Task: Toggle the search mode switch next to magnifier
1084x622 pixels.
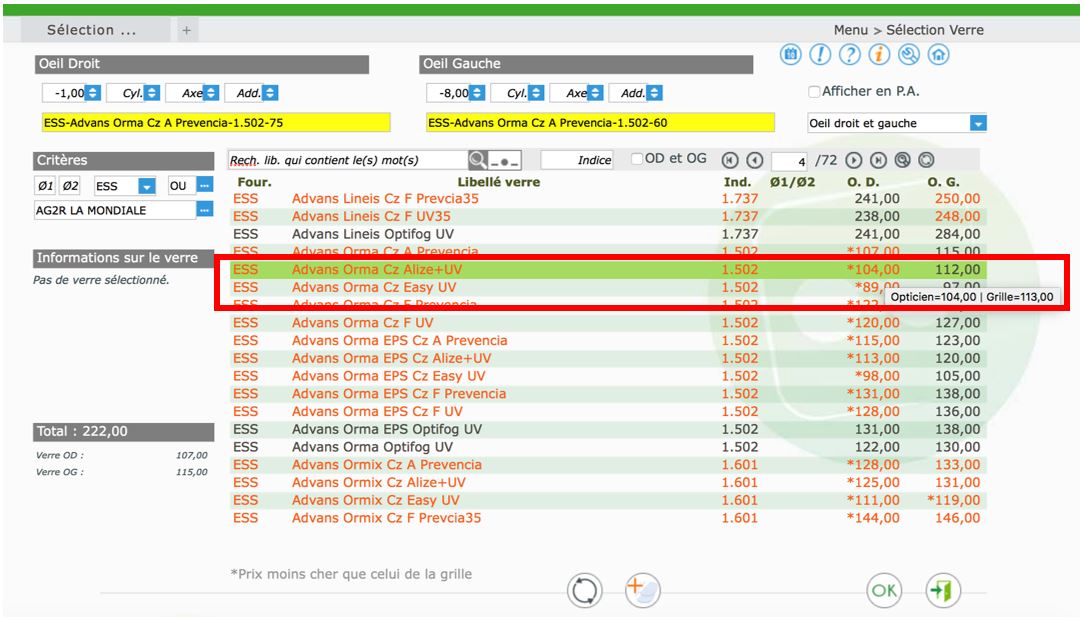Action: click(x=505, y=161)
